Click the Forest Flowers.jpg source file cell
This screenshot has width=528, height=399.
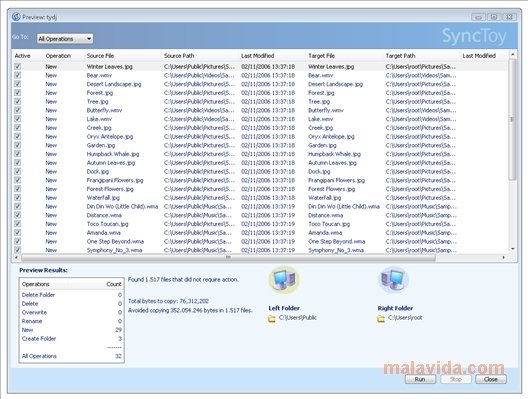tap(110, 189)
